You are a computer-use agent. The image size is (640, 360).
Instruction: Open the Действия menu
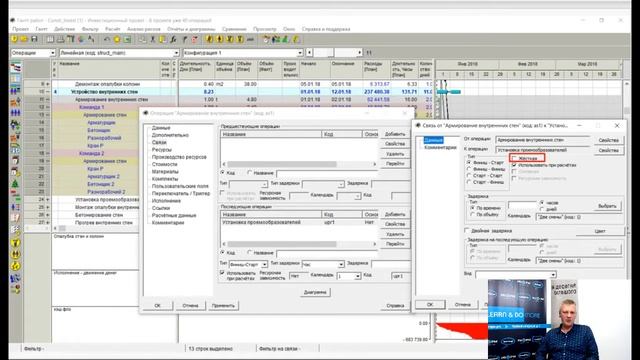[x=64, y=29]
